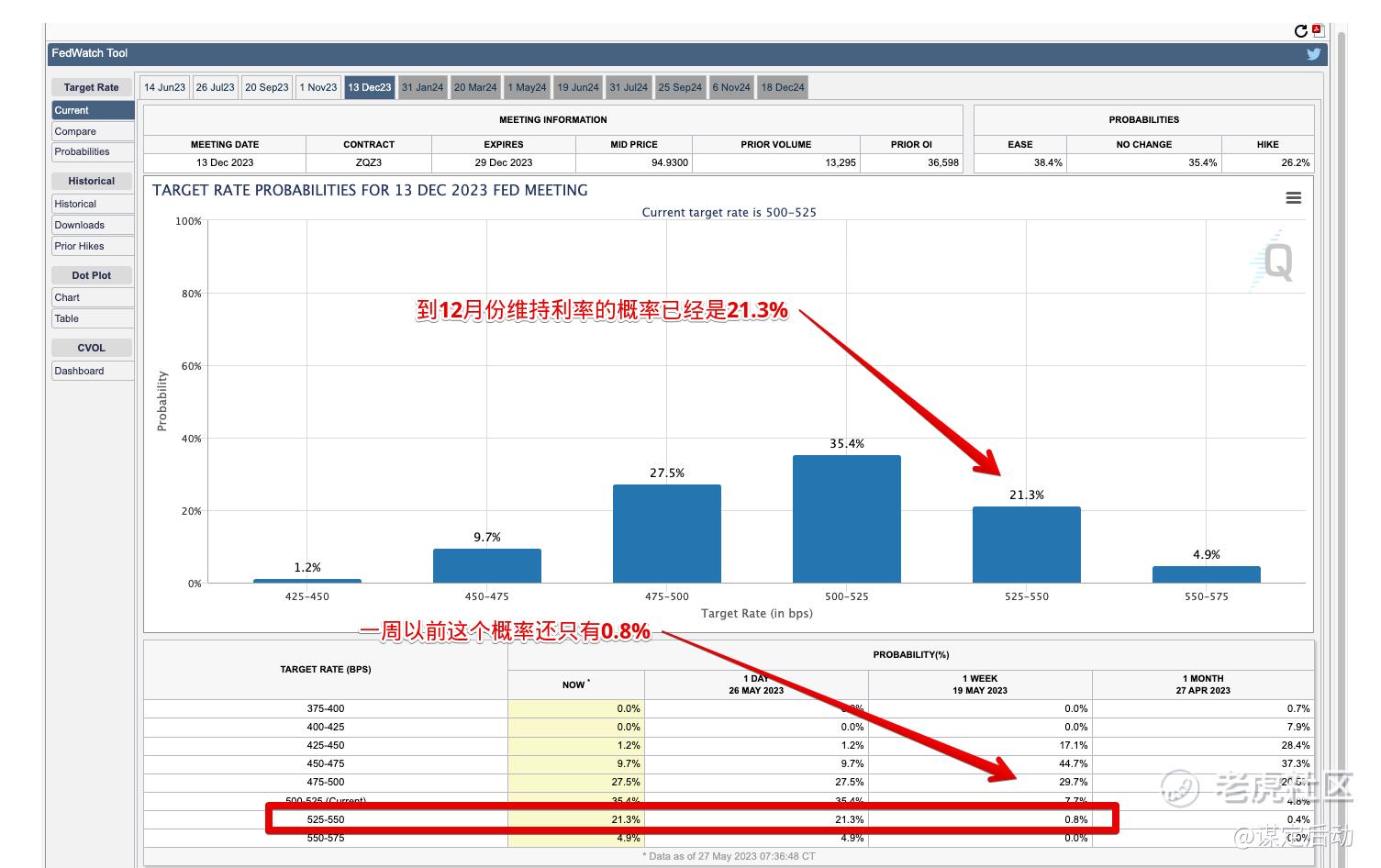Click the 'Current target rate is 500-525' subtitle
Screen dimensions: 1381x868
pyautogui.click(x=729, y=212)
